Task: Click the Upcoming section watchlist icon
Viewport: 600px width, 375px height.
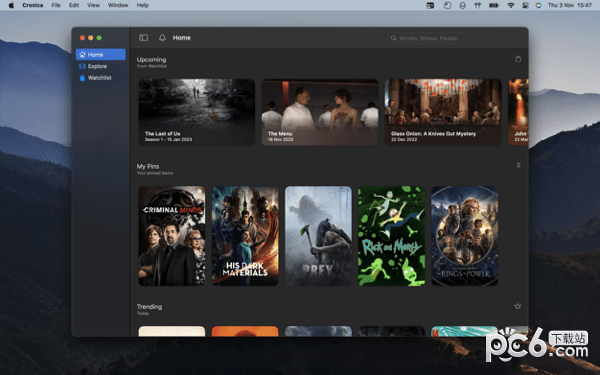Action: point(518,59)
